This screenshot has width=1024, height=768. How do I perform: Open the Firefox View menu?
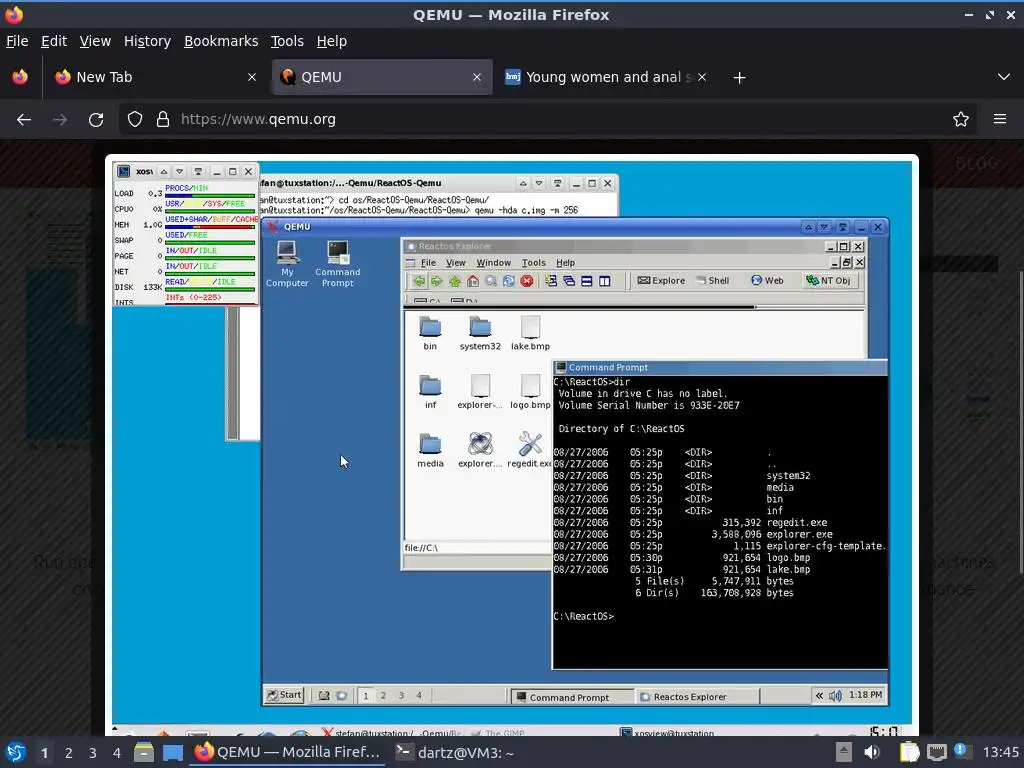point(95,41)
